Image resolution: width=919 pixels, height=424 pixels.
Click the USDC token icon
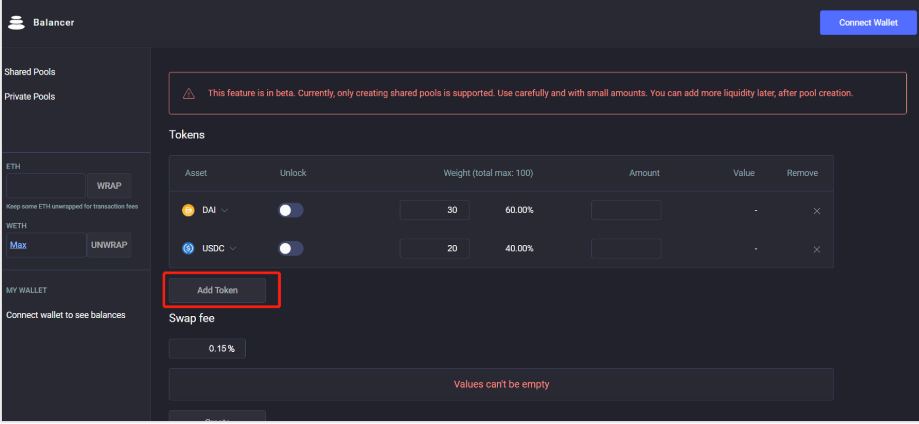point(188,248)
